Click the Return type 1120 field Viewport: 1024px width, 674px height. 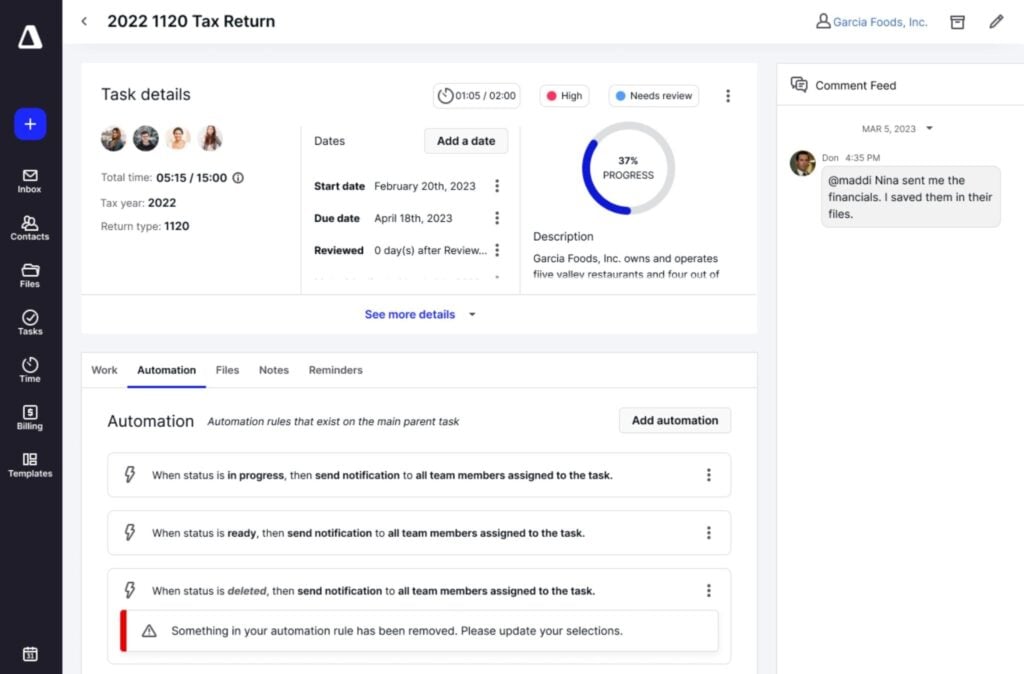coord(145,226)
